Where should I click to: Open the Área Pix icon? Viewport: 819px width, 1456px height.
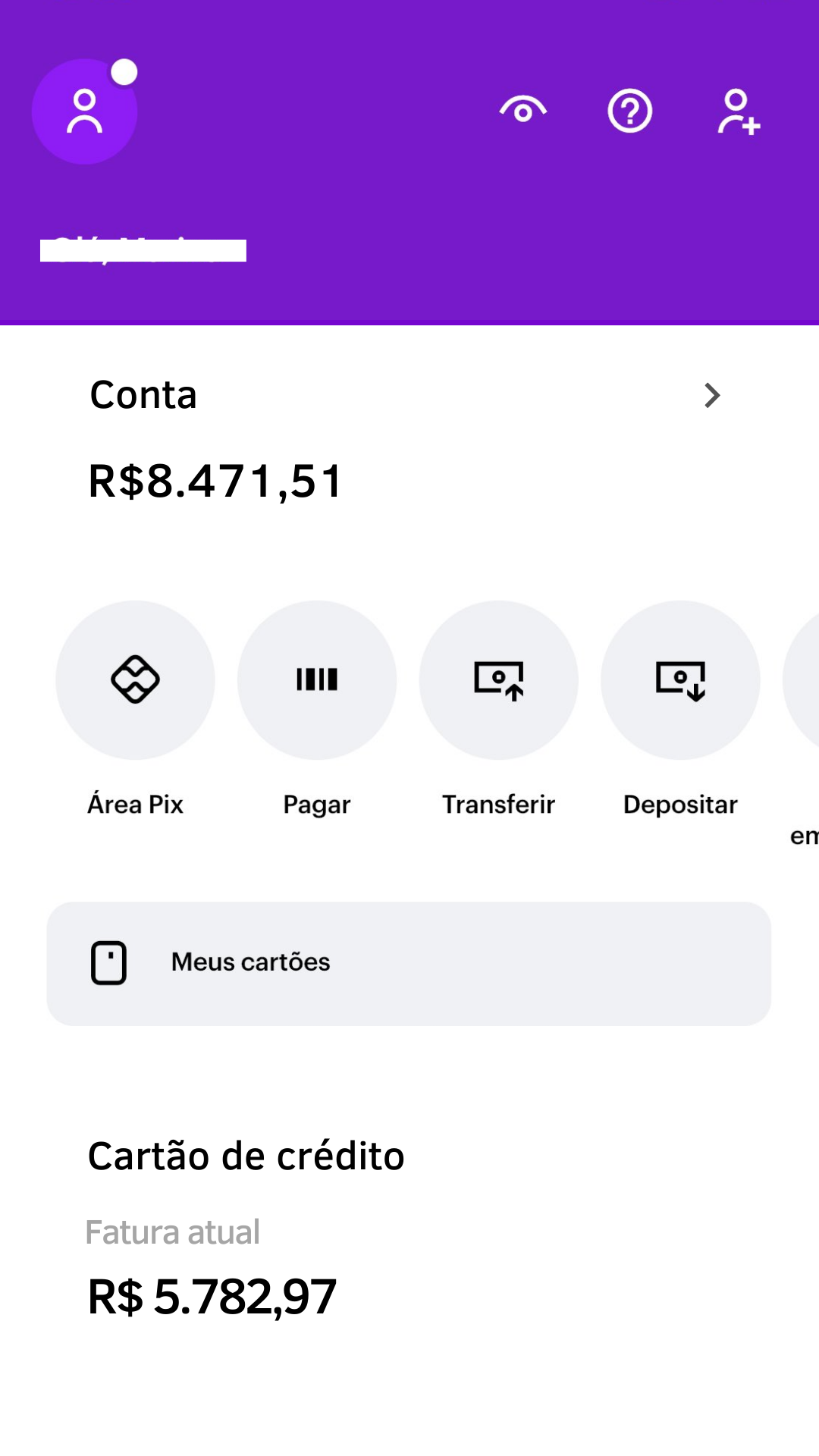click(135, 679)
